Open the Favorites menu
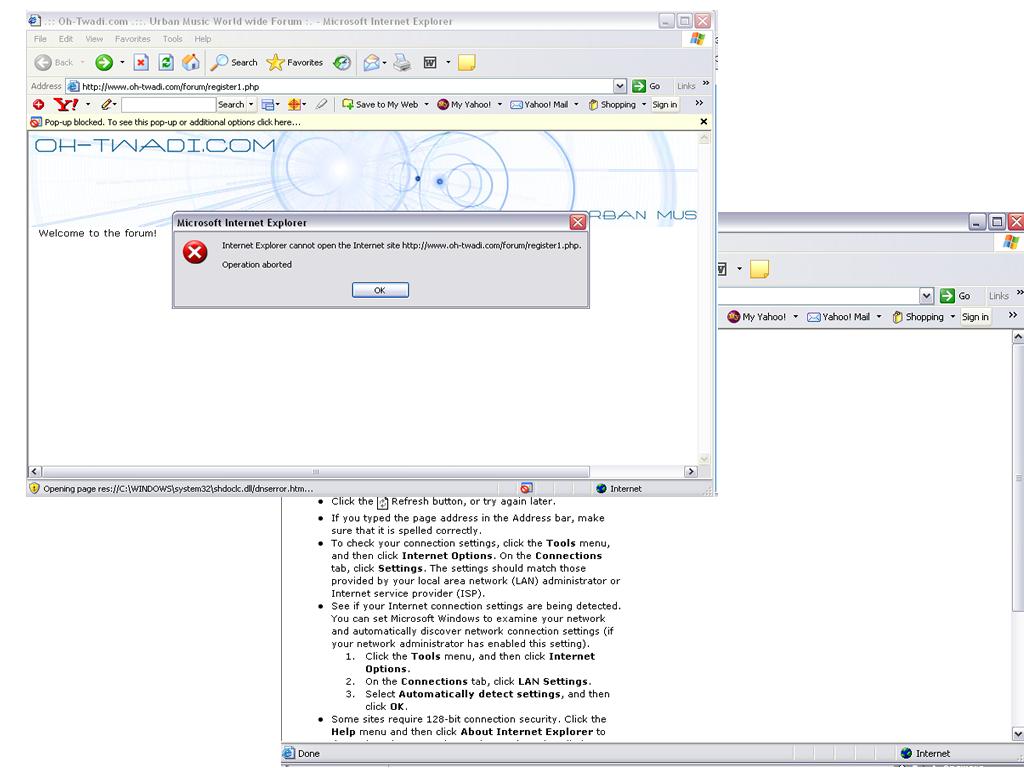The width and height of the screenshot is (1024, 768). 133,39
